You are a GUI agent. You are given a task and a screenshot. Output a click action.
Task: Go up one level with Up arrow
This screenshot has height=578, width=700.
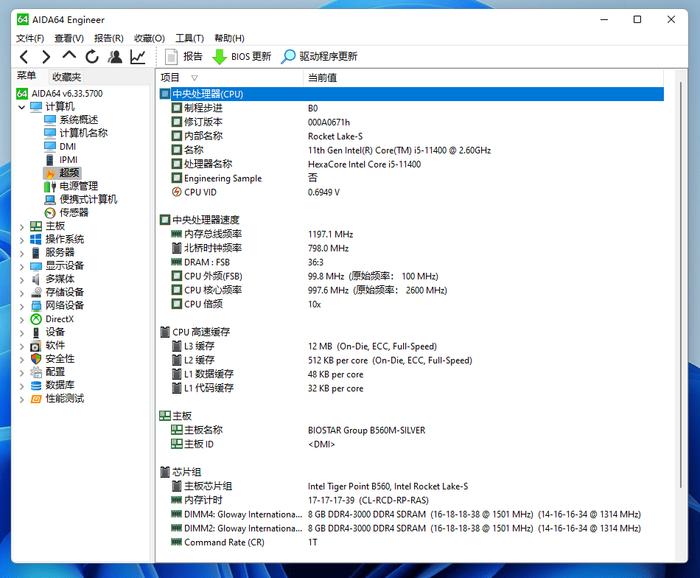pos(69,55)
